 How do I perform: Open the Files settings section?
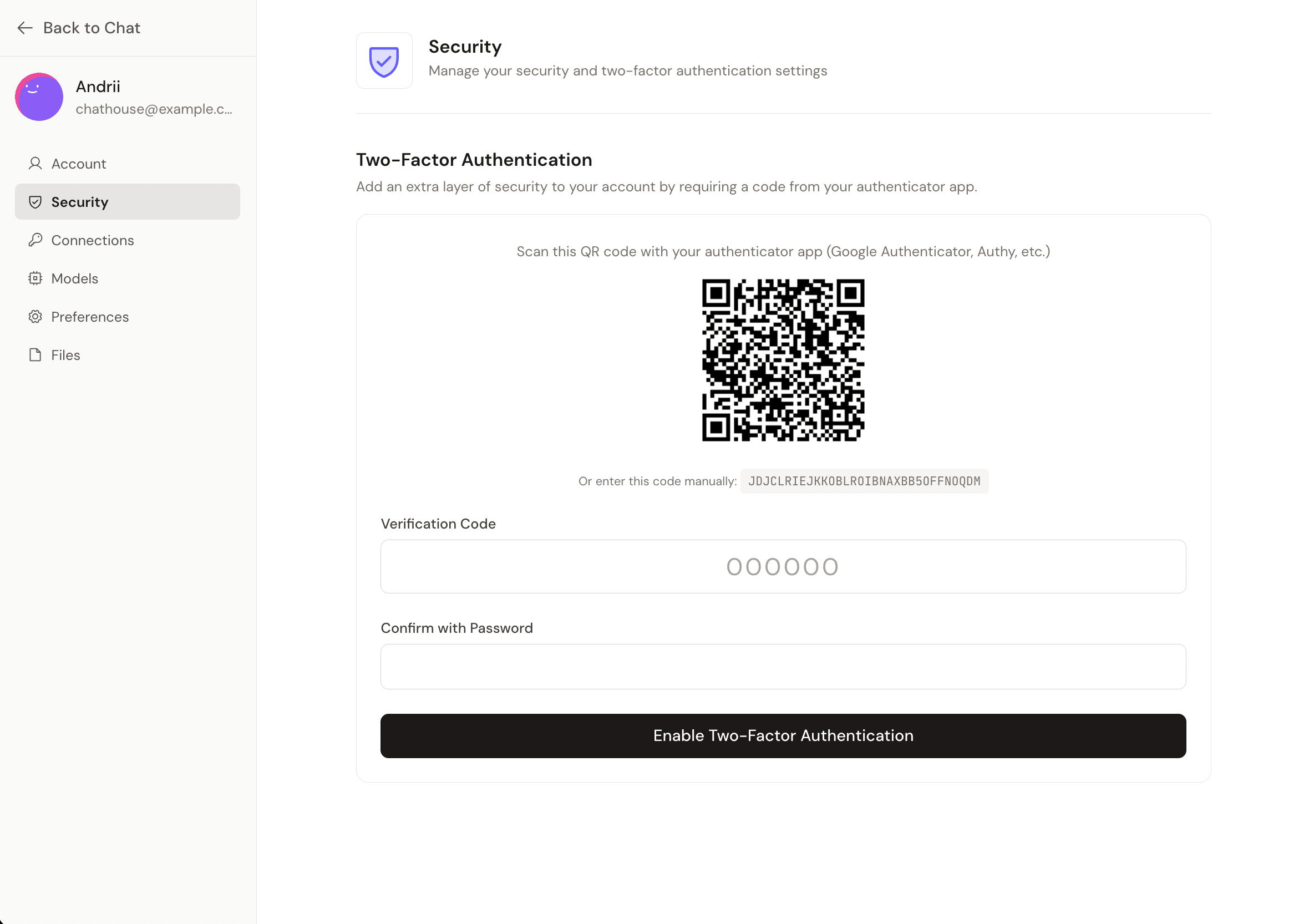click(65, 354)
